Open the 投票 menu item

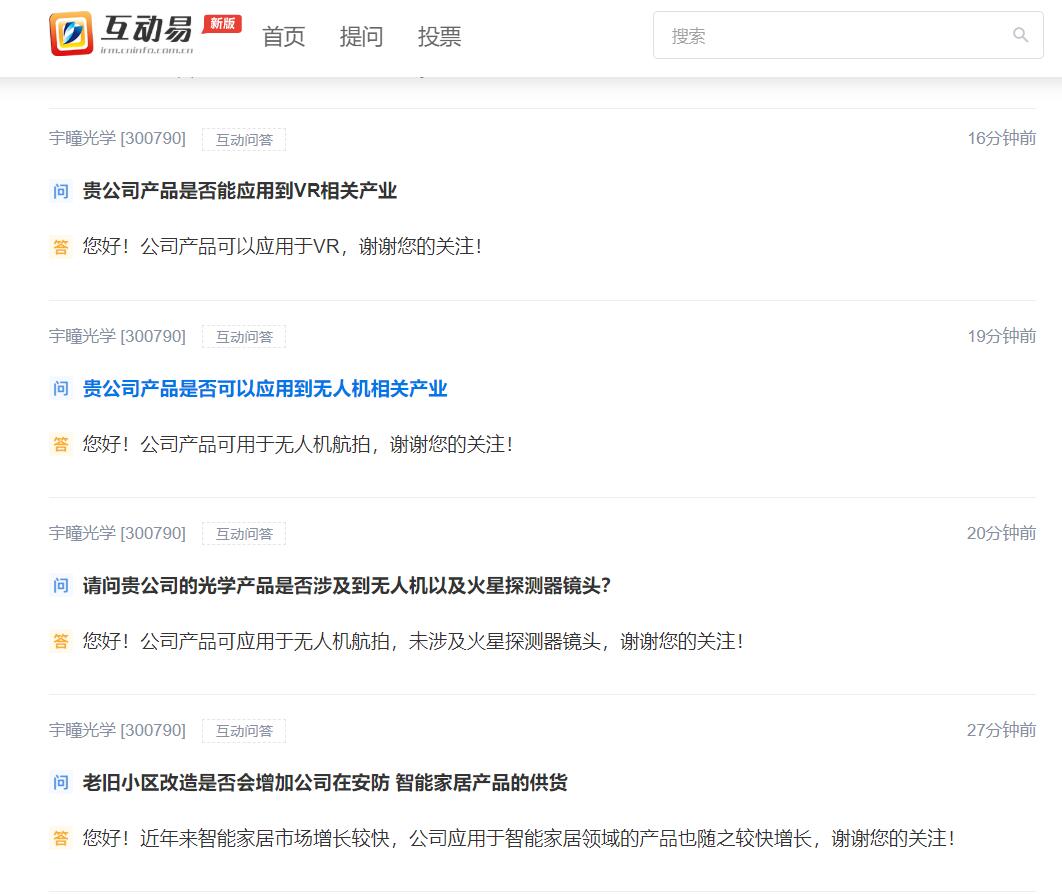pos(439,37)
